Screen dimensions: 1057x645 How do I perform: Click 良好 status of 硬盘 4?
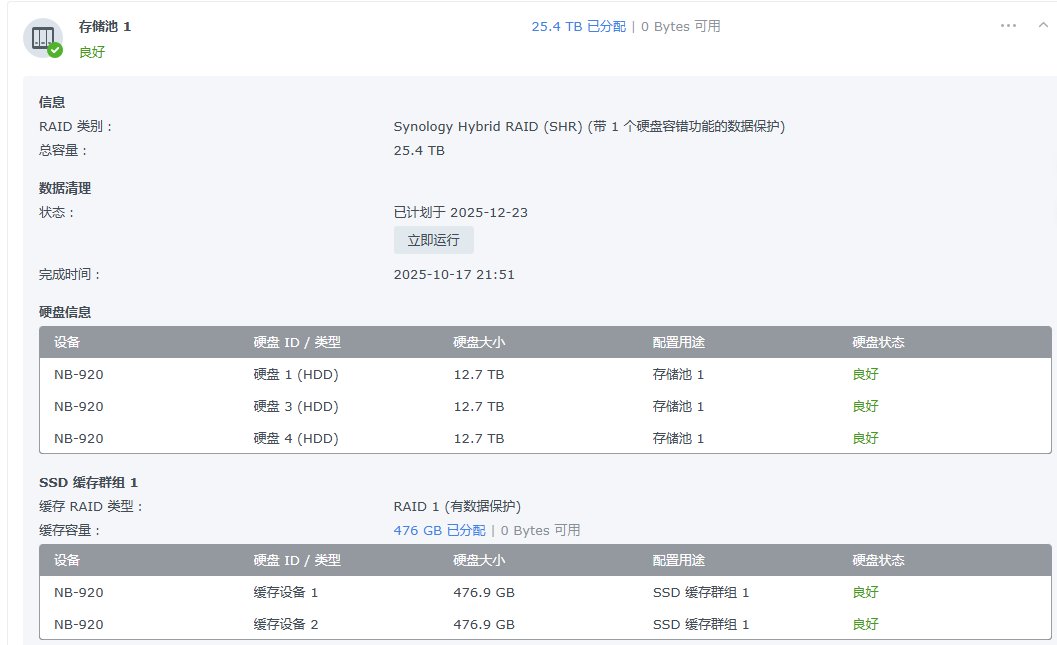pos(864,438)
